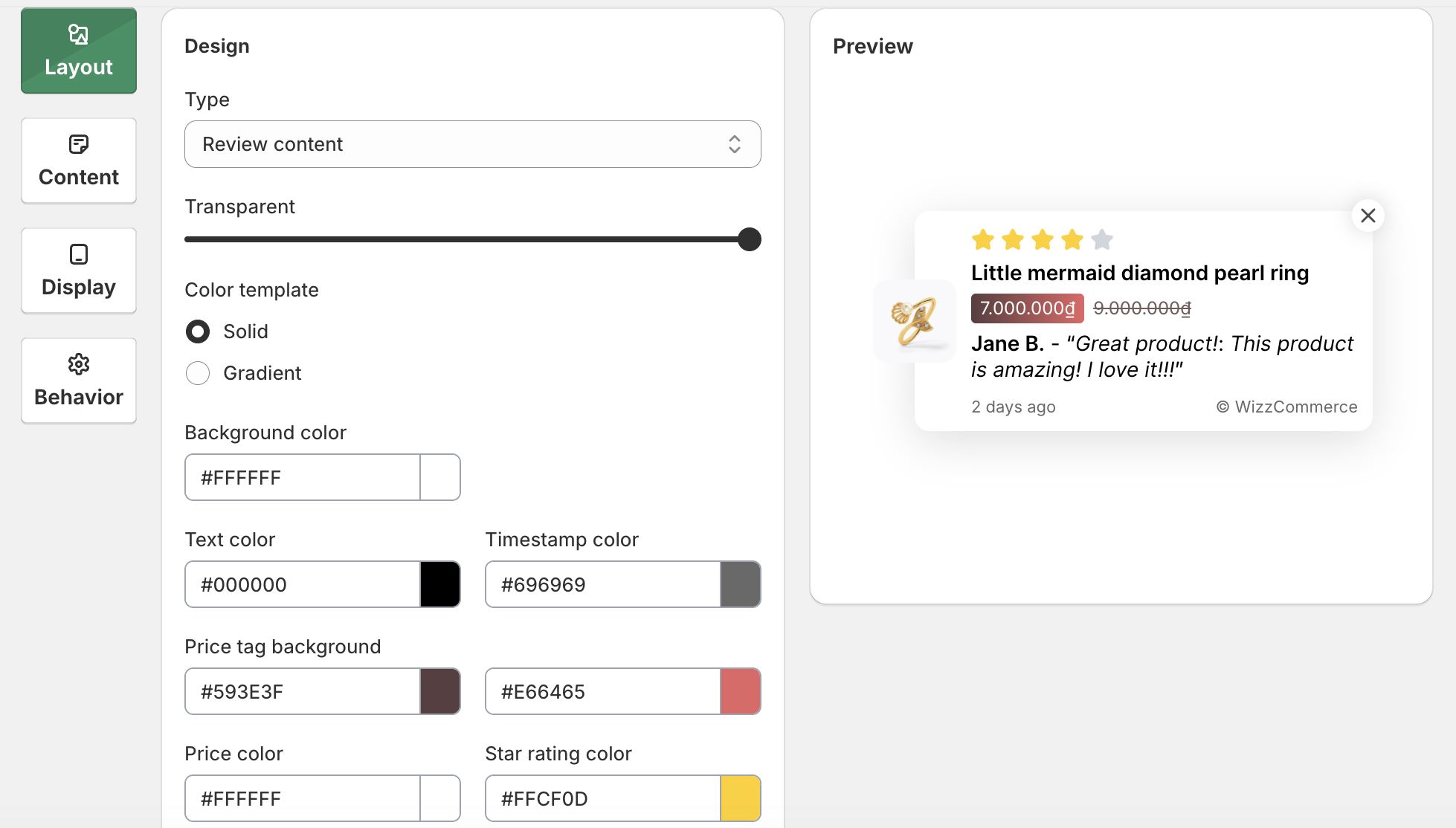Select the Solid color template
Screen dimensions: 1456x828
pos(198,331)
